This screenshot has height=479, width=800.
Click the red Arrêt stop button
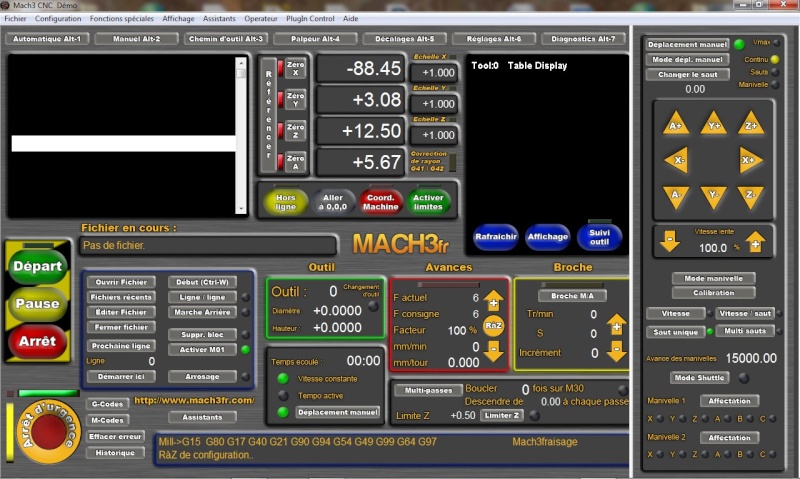pyautogui.click(x=37, y=341)
